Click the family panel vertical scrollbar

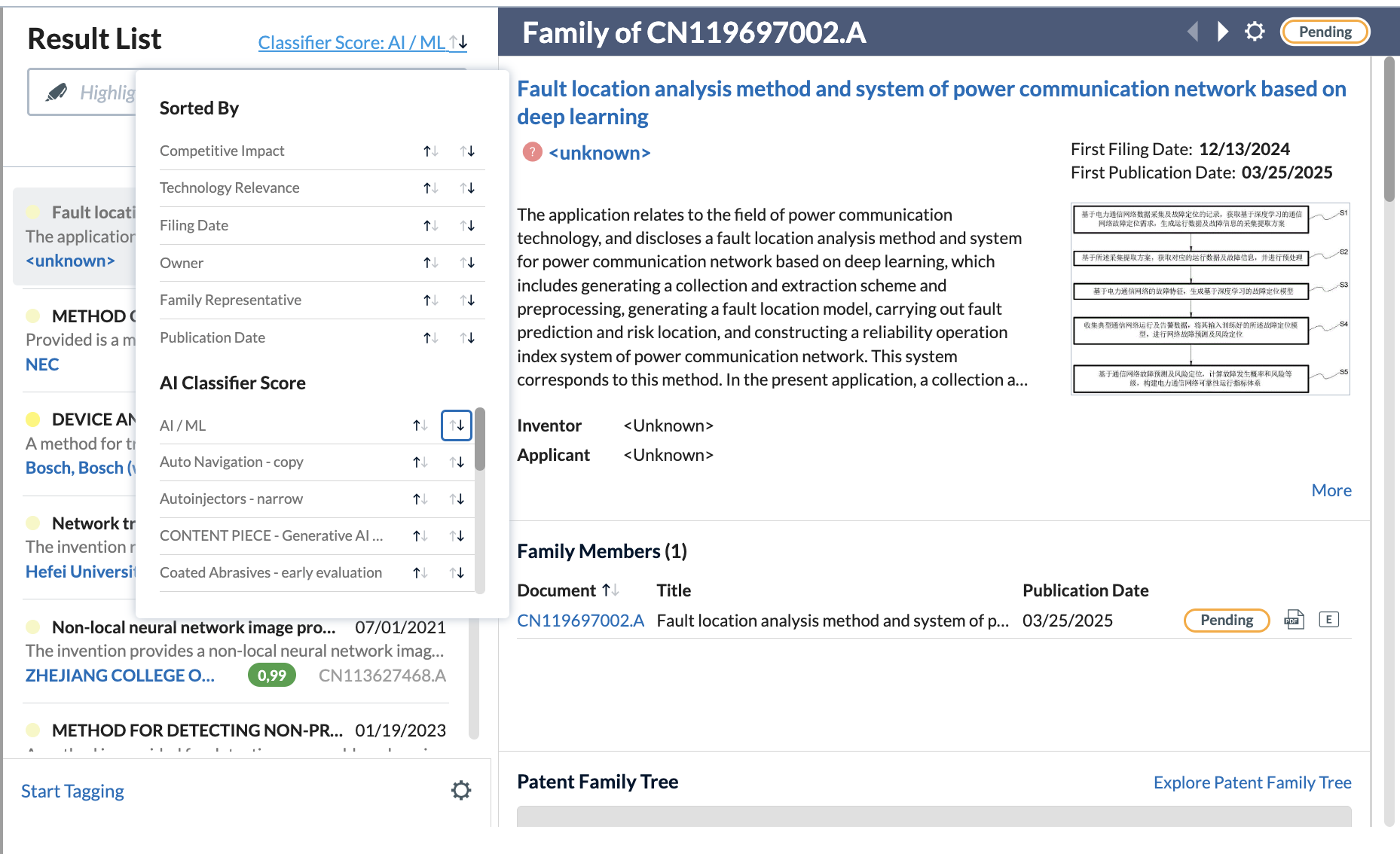tap(1389, 128)
